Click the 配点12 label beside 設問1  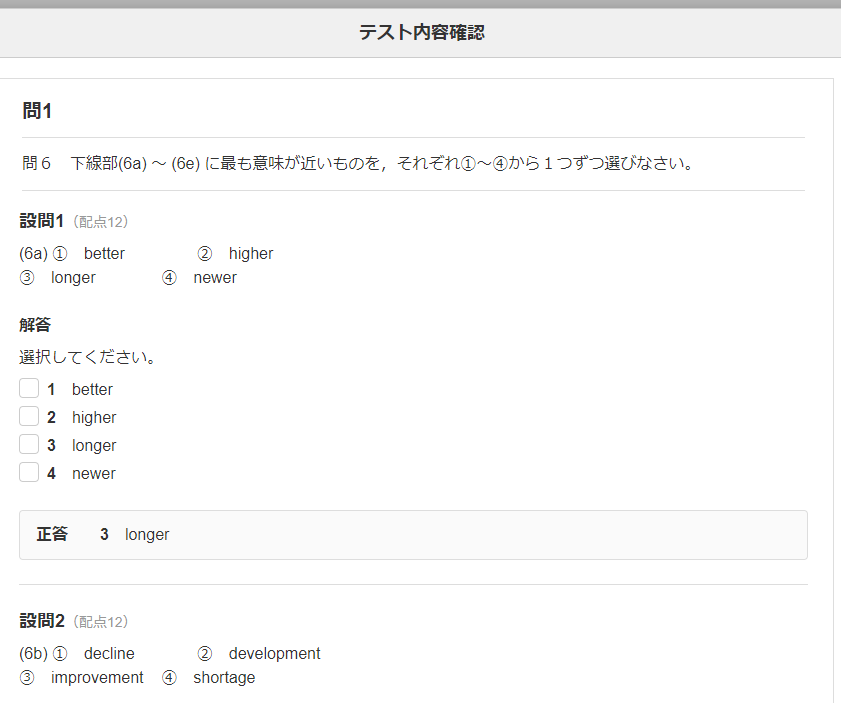click(103, 222)
